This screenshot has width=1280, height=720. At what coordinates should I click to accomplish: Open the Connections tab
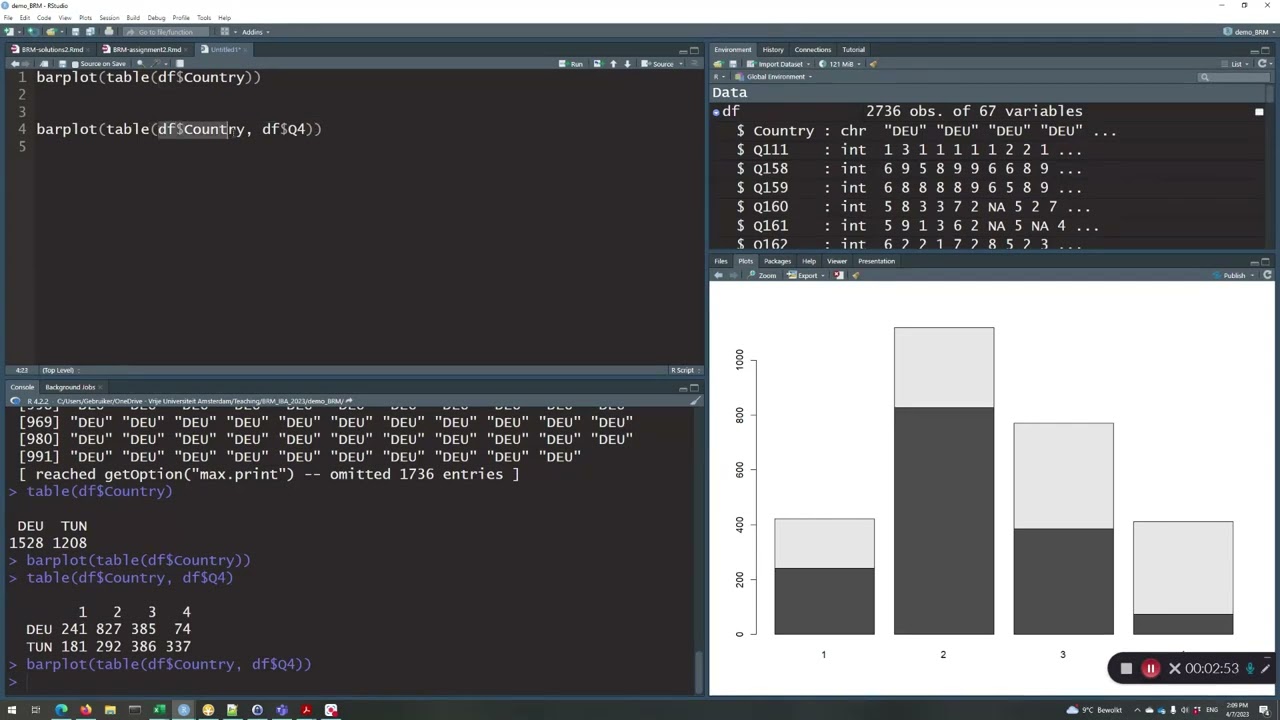(812, 50)
